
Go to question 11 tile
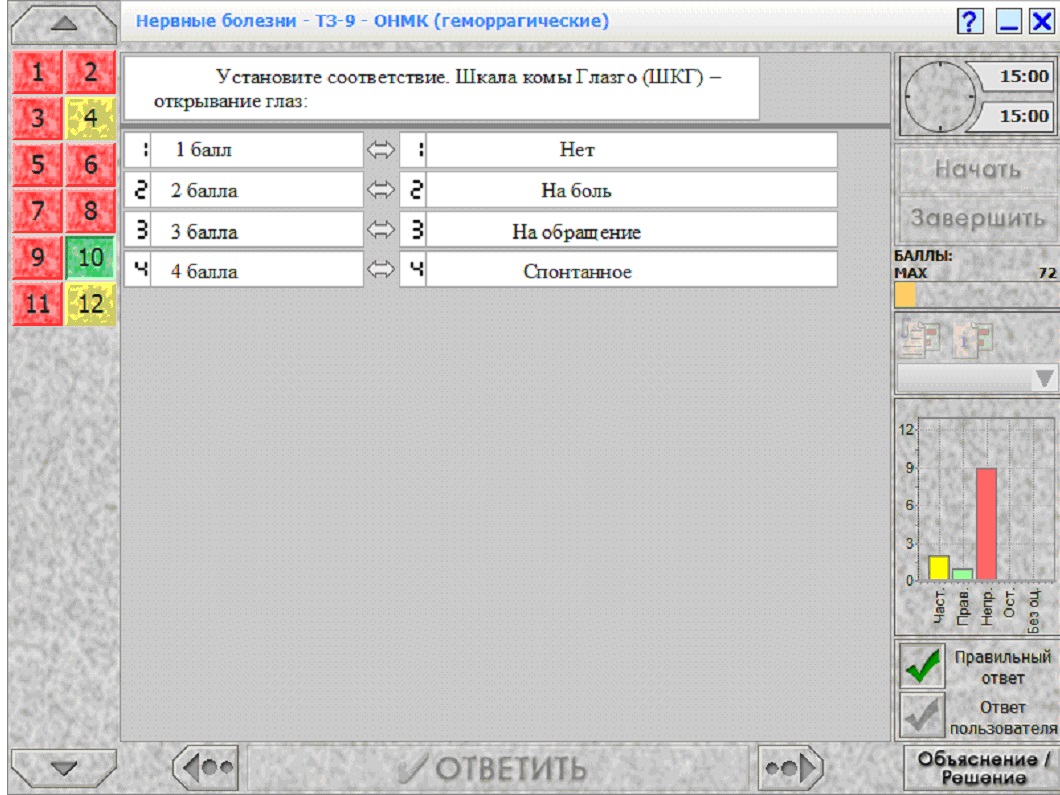coord(38,304)
